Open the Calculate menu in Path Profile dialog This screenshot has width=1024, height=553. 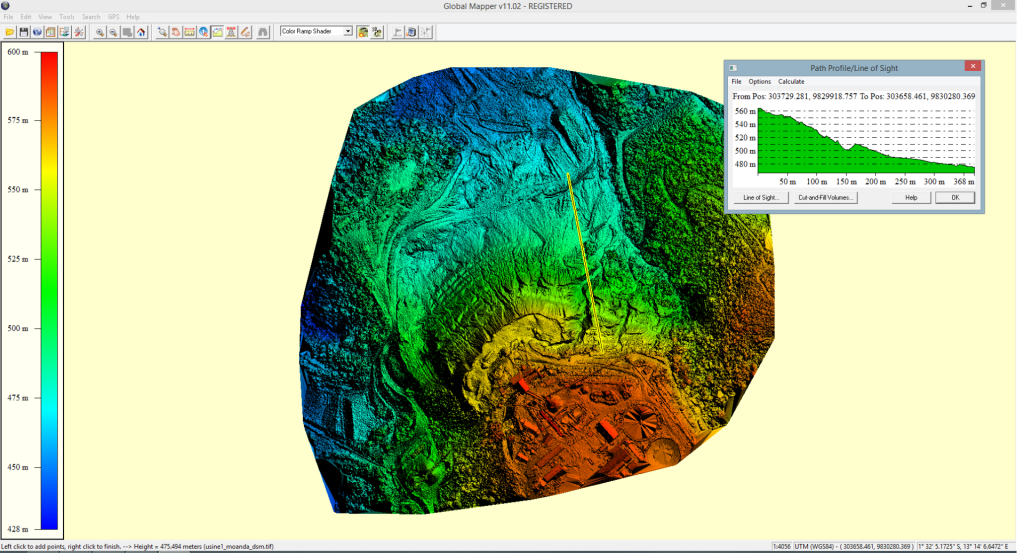(x=791, y=81)
